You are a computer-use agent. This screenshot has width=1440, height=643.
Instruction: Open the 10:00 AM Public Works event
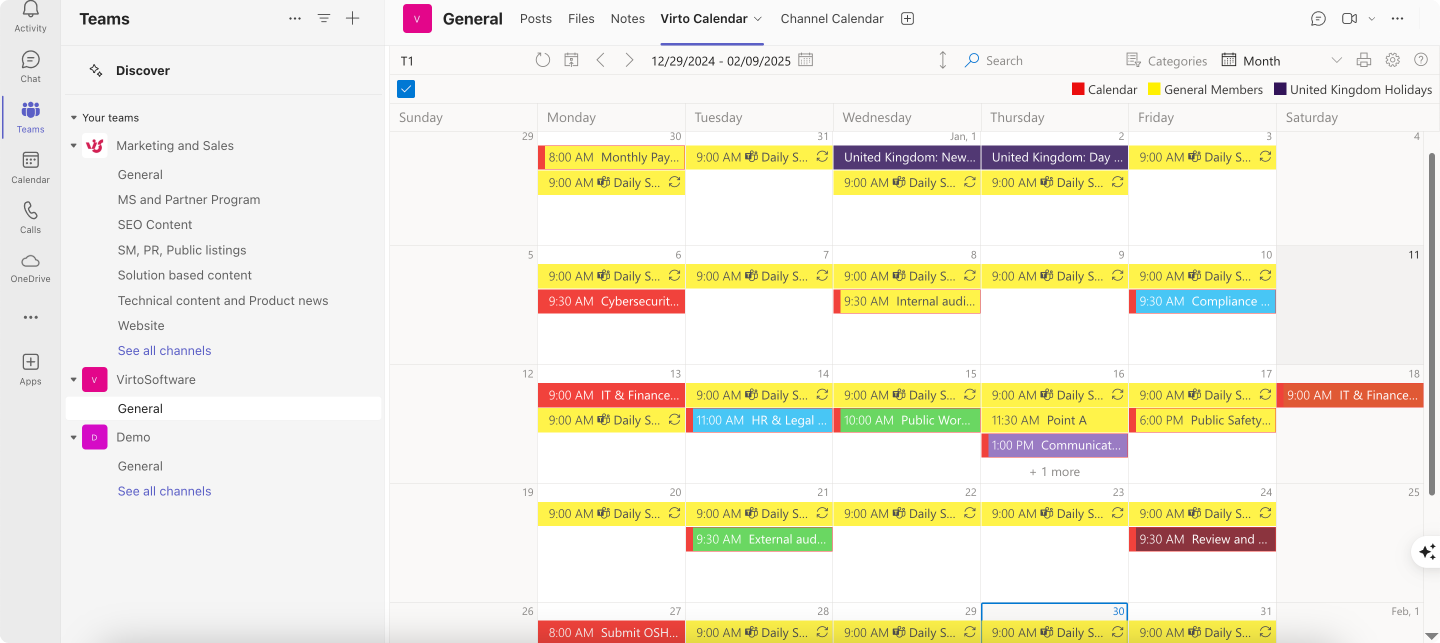[907, 420]
